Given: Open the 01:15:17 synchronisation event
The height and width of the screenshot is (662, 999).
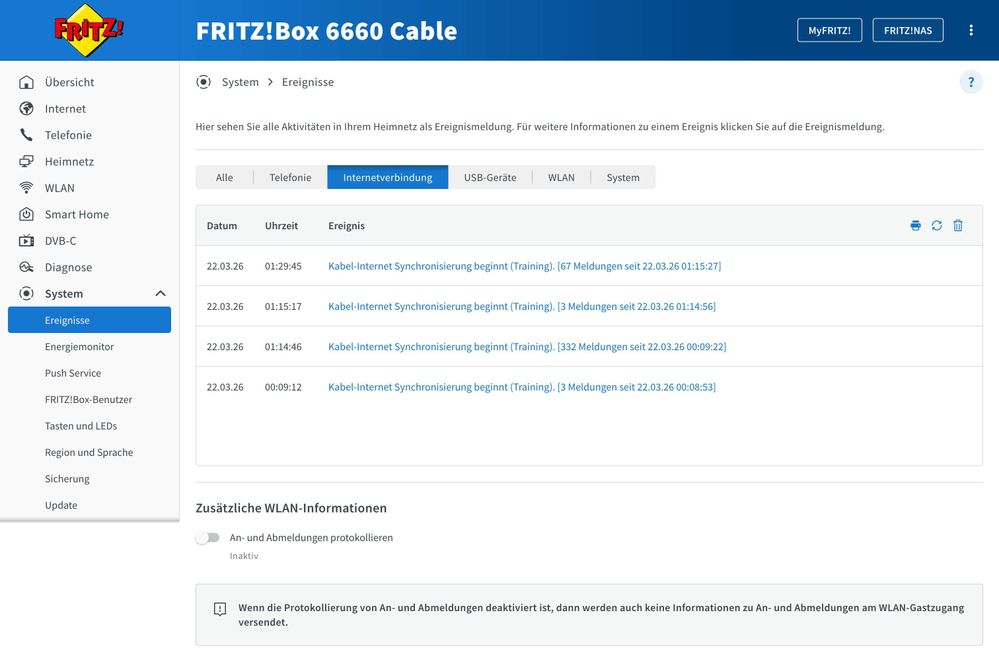Looking at the screenshot, I should pyautogui.click(x=522, y=306).
